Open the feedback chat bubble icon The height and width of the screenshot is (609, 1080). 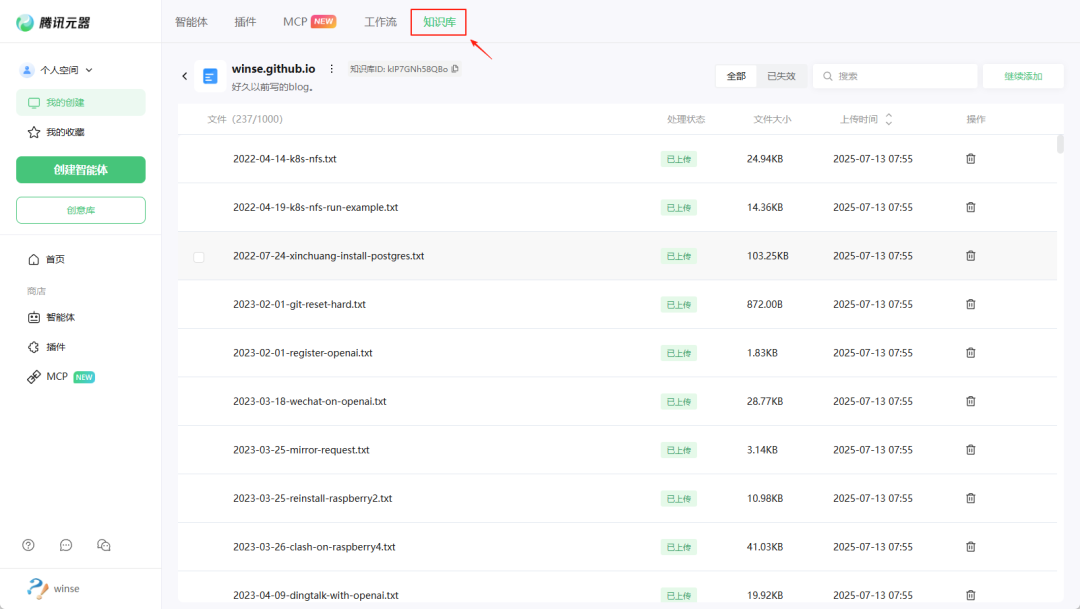pyautogui.click(x=66, y=545)
